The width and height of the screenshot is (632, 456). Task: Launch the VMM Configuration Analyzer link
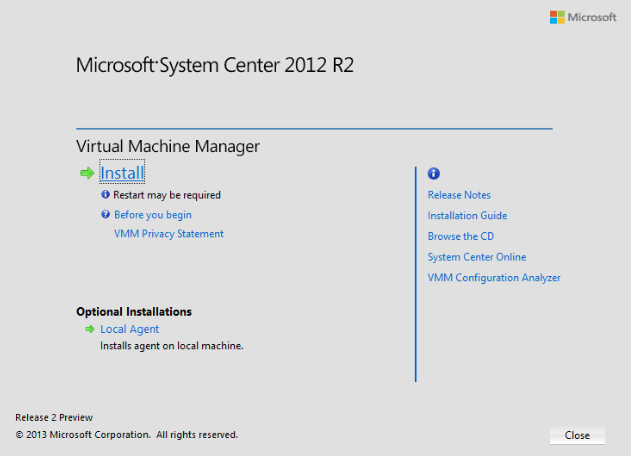[x=494, y=278]
